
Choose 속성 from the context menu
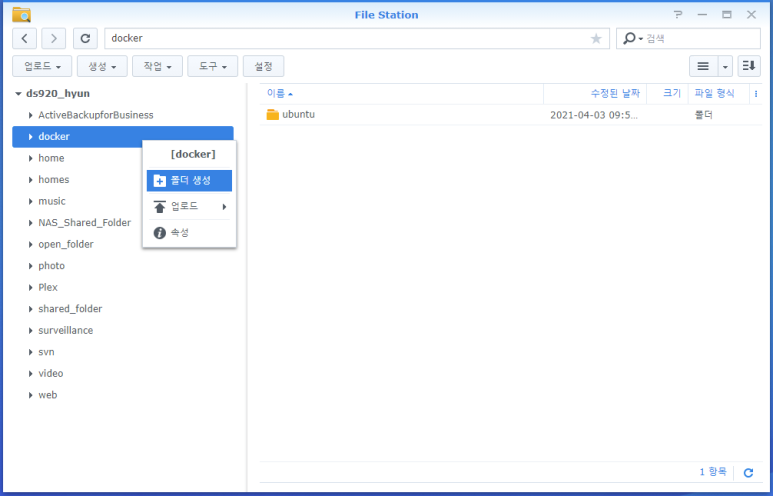[x=179, y=232]
